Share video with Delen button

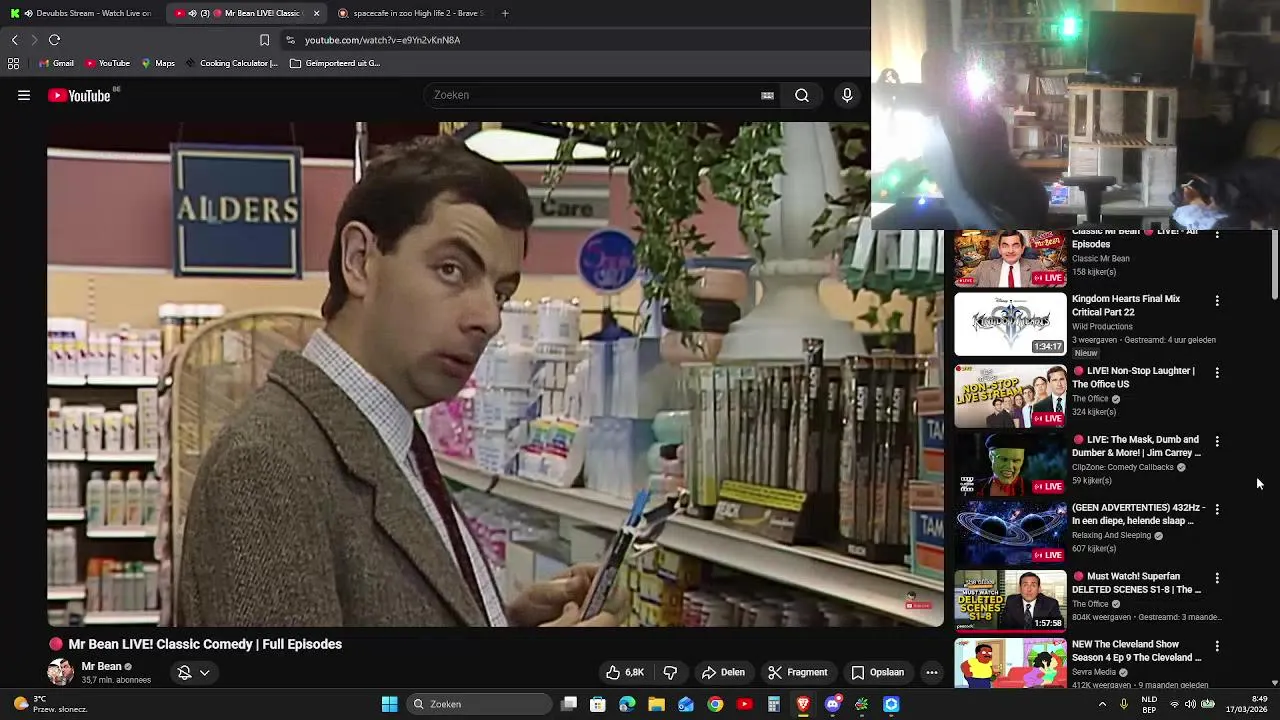pos(723,672)
